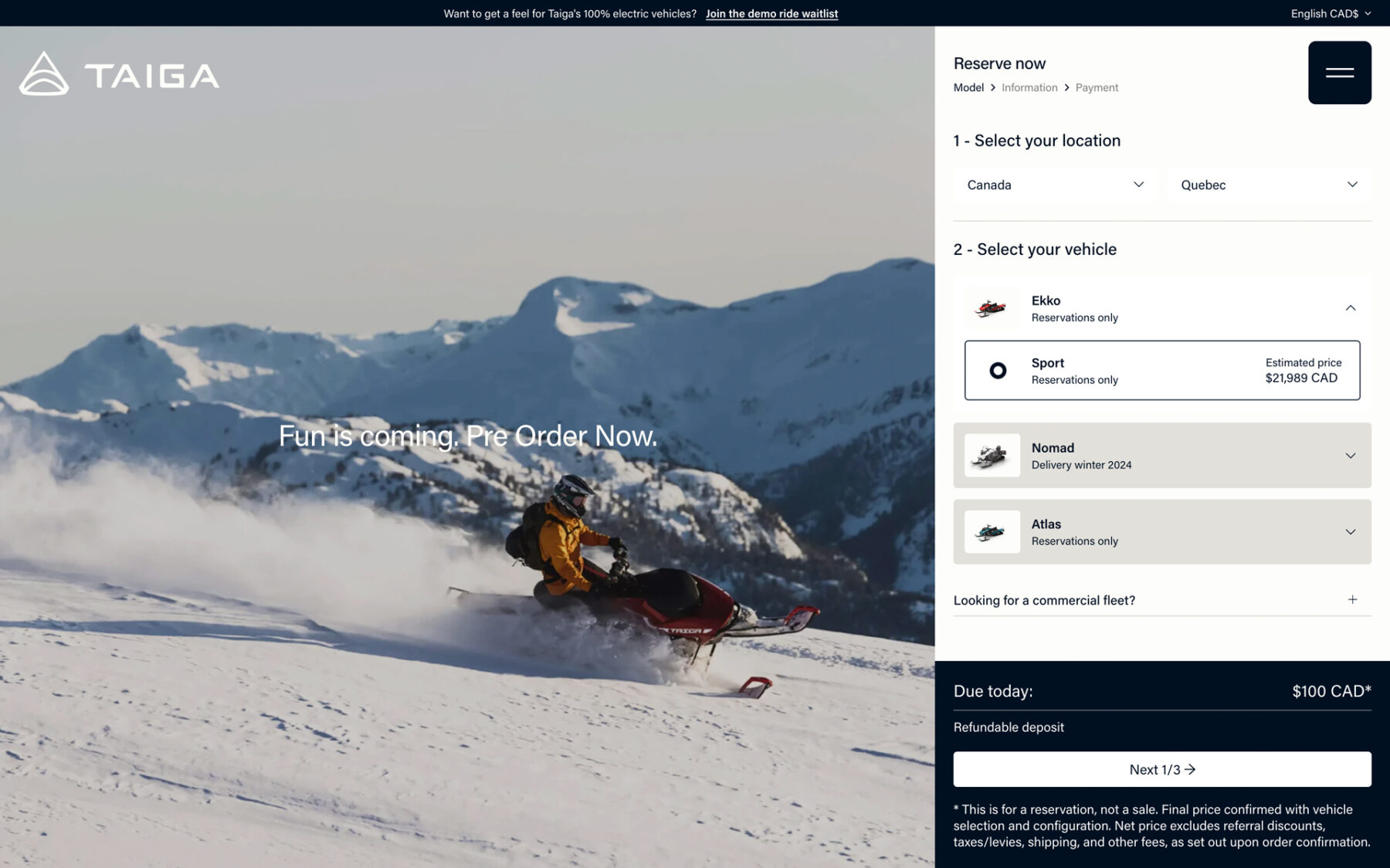Select the Model breadcrumb step

coord(968,88)
